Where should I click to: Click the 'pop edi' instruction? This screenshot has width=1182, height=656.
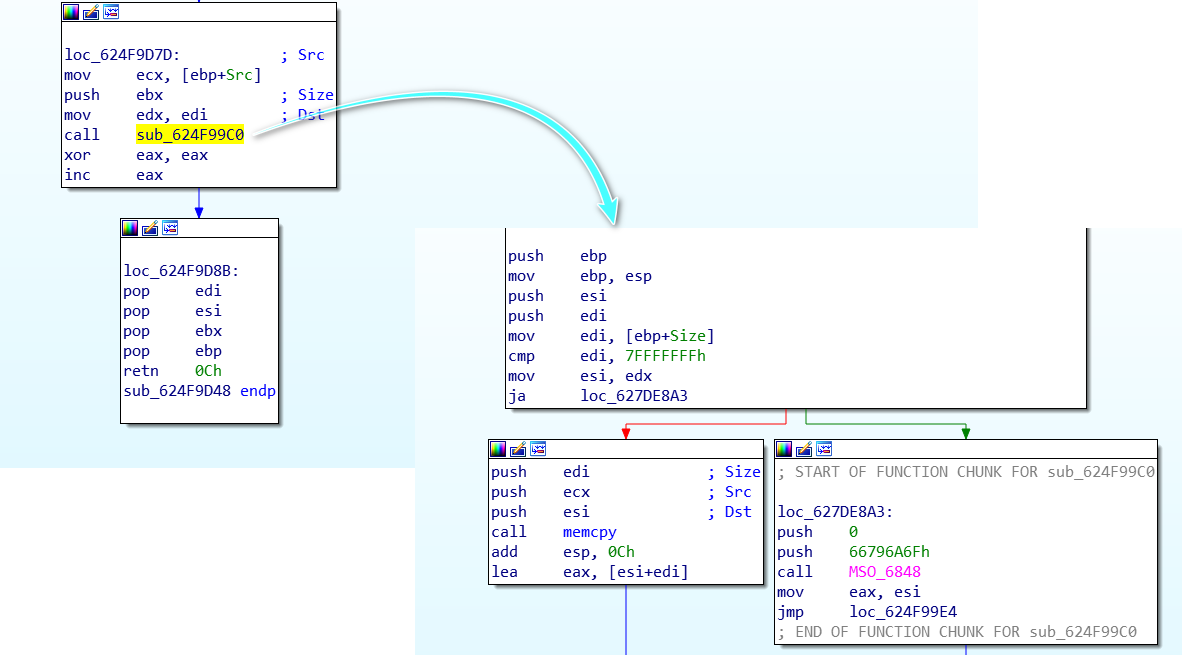pyautogui.click(x=173, y=291)
